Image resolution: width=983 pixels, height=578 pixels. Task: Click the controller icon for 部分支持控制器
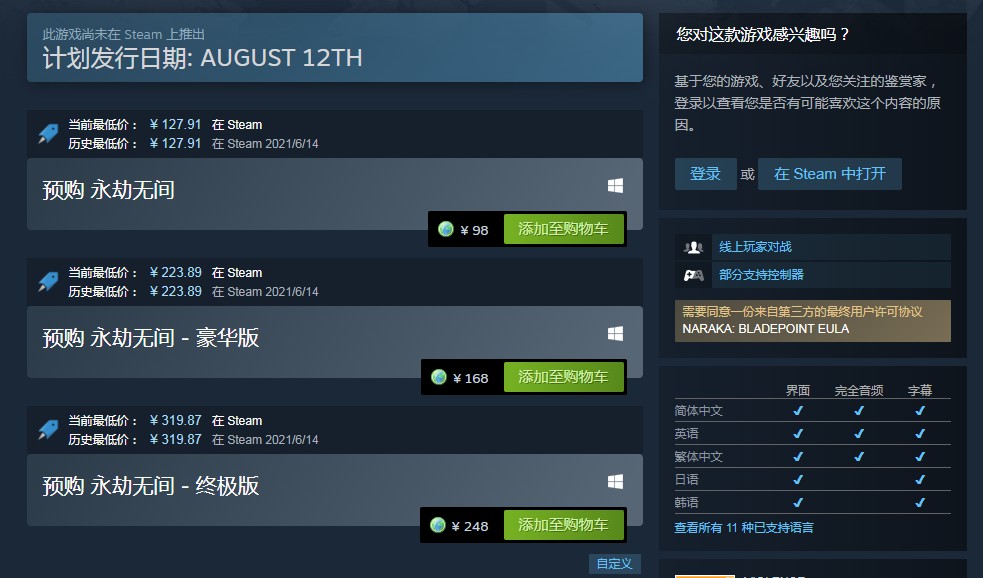pos(693,275)
